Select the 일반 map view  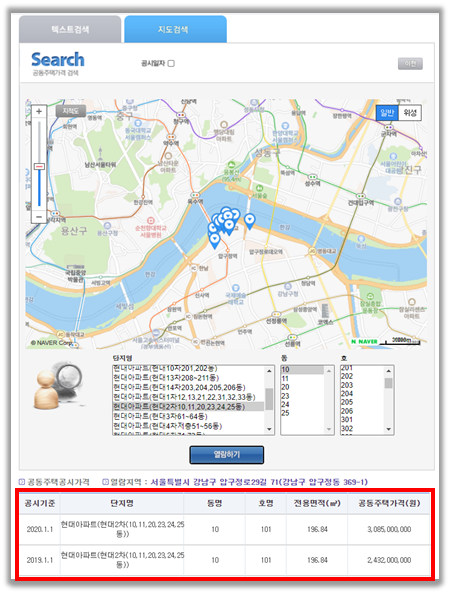(x=387, y=113)
